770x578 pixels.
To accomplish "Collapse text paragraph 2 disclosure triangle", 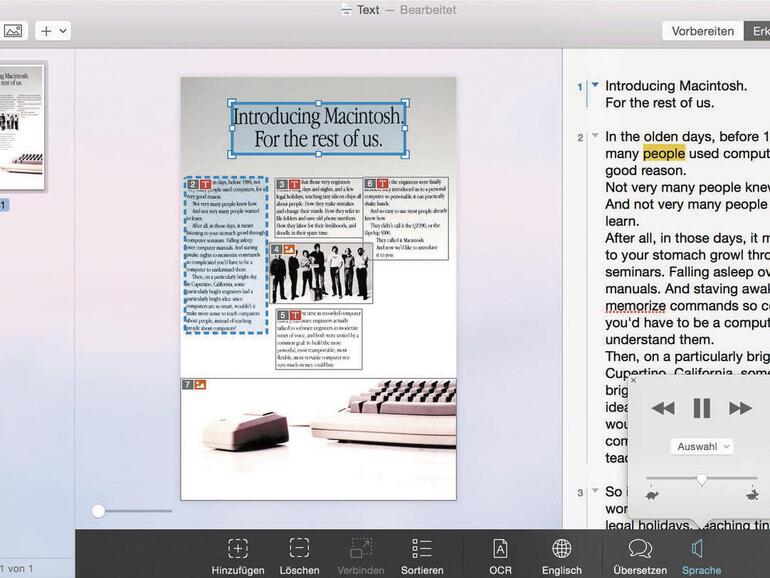I will (595, 136).
